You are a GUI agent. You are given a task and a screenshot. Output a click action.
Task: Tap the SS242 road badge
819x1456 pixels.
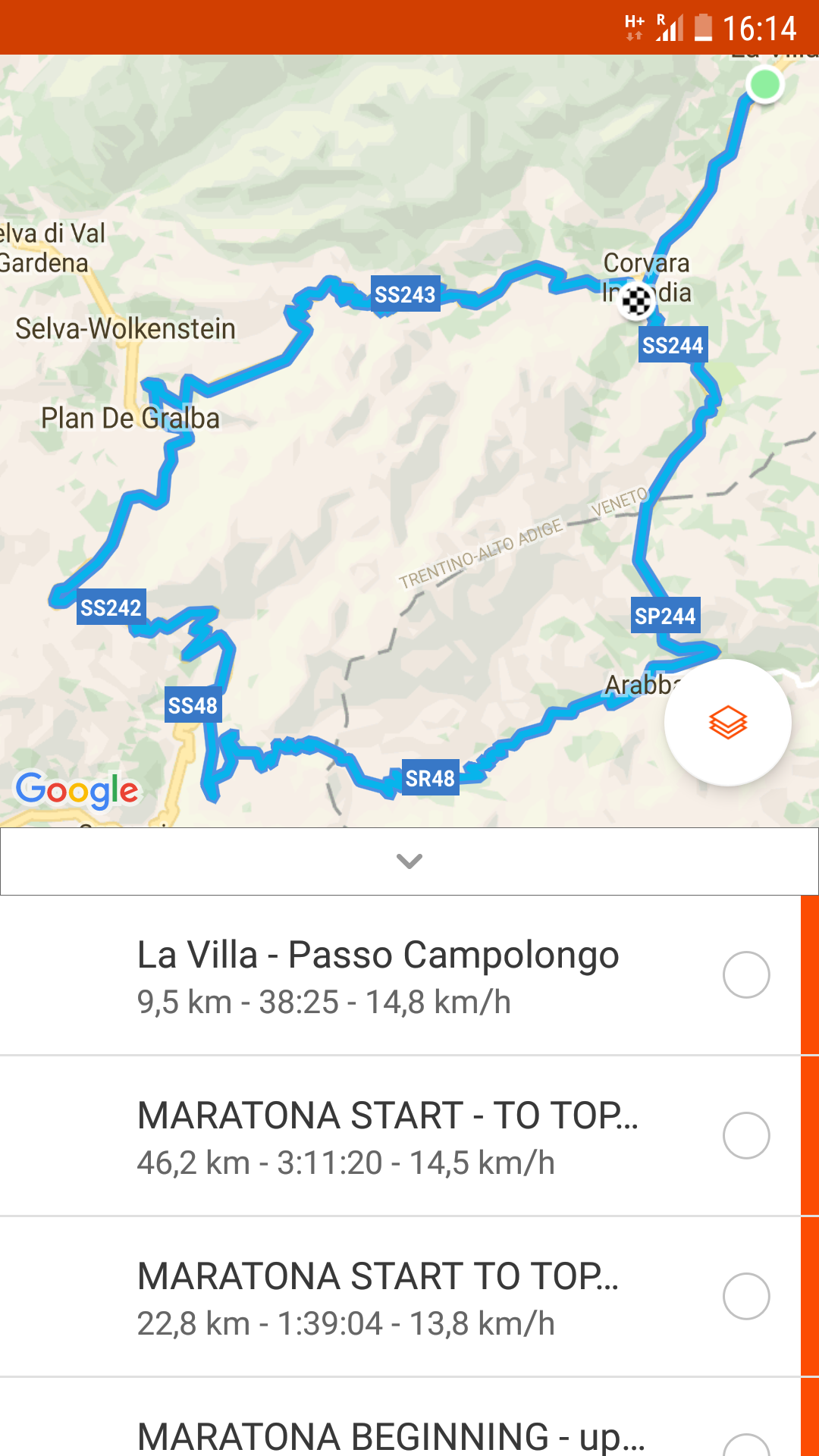pos(111,607)
